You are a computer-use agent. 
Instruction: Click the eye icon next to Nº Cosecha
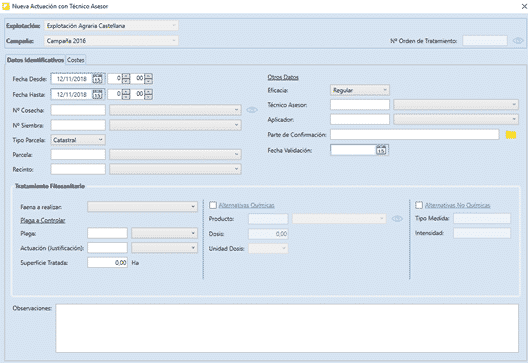tap(252, 110)
